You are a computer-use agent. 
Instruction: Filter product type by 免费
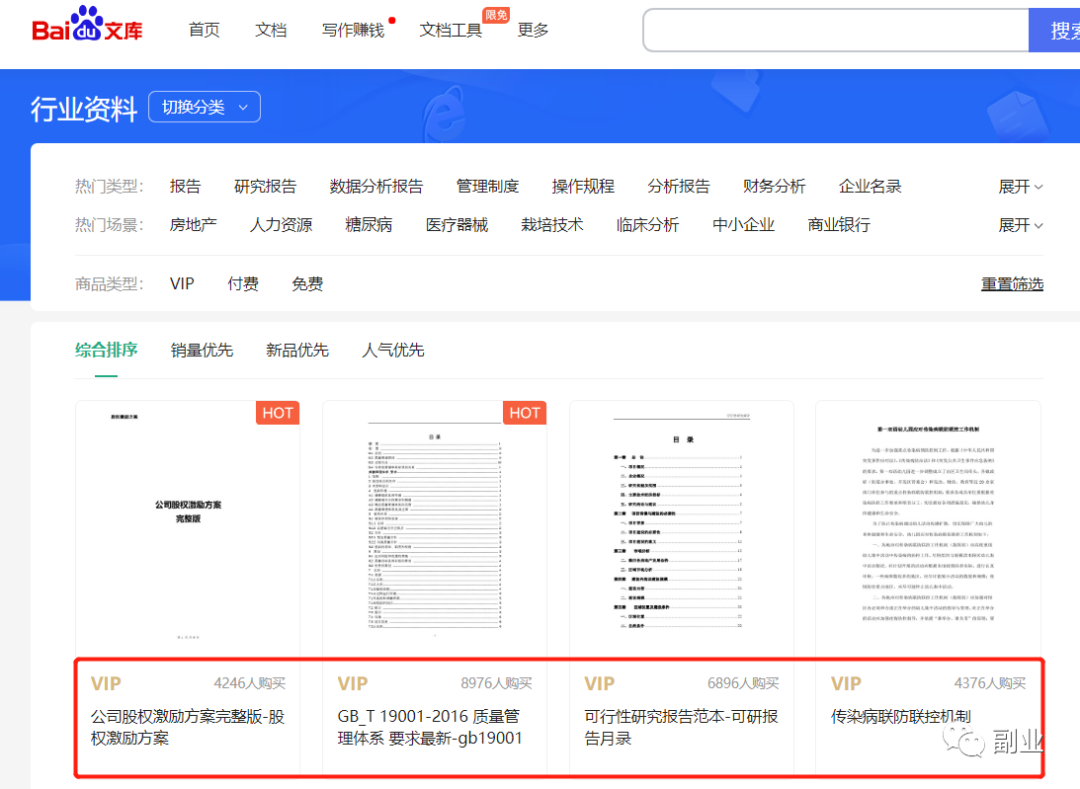pyautogui.click(x=307, y=284)
